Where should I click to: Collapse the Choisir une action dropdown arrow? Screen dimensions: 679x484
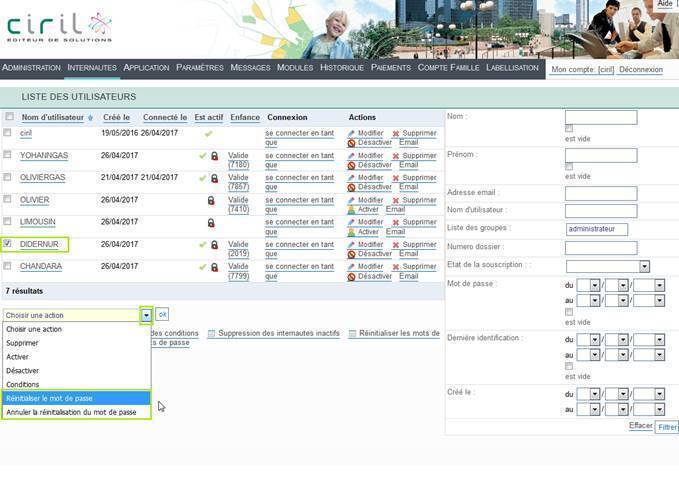[x=146, y=315]
